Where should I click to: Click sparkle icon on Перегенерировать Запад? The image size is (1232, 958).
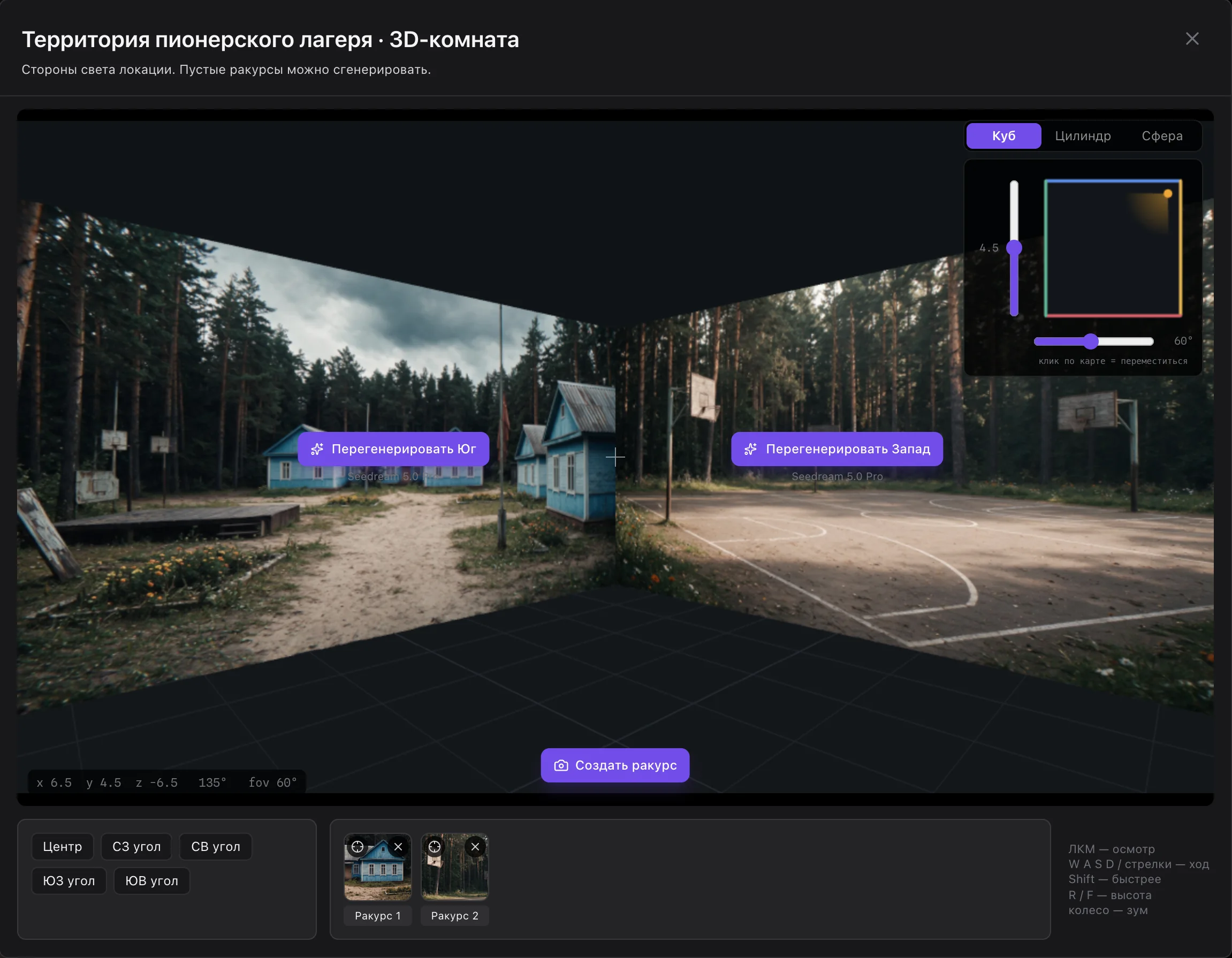(750, 449)
